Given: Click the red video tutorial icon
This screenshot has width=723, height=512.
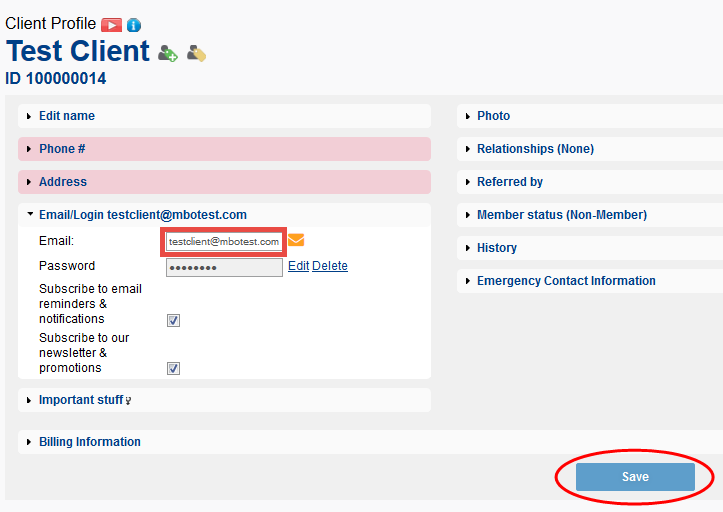Looking at the screenshot, I should [111, 24].
